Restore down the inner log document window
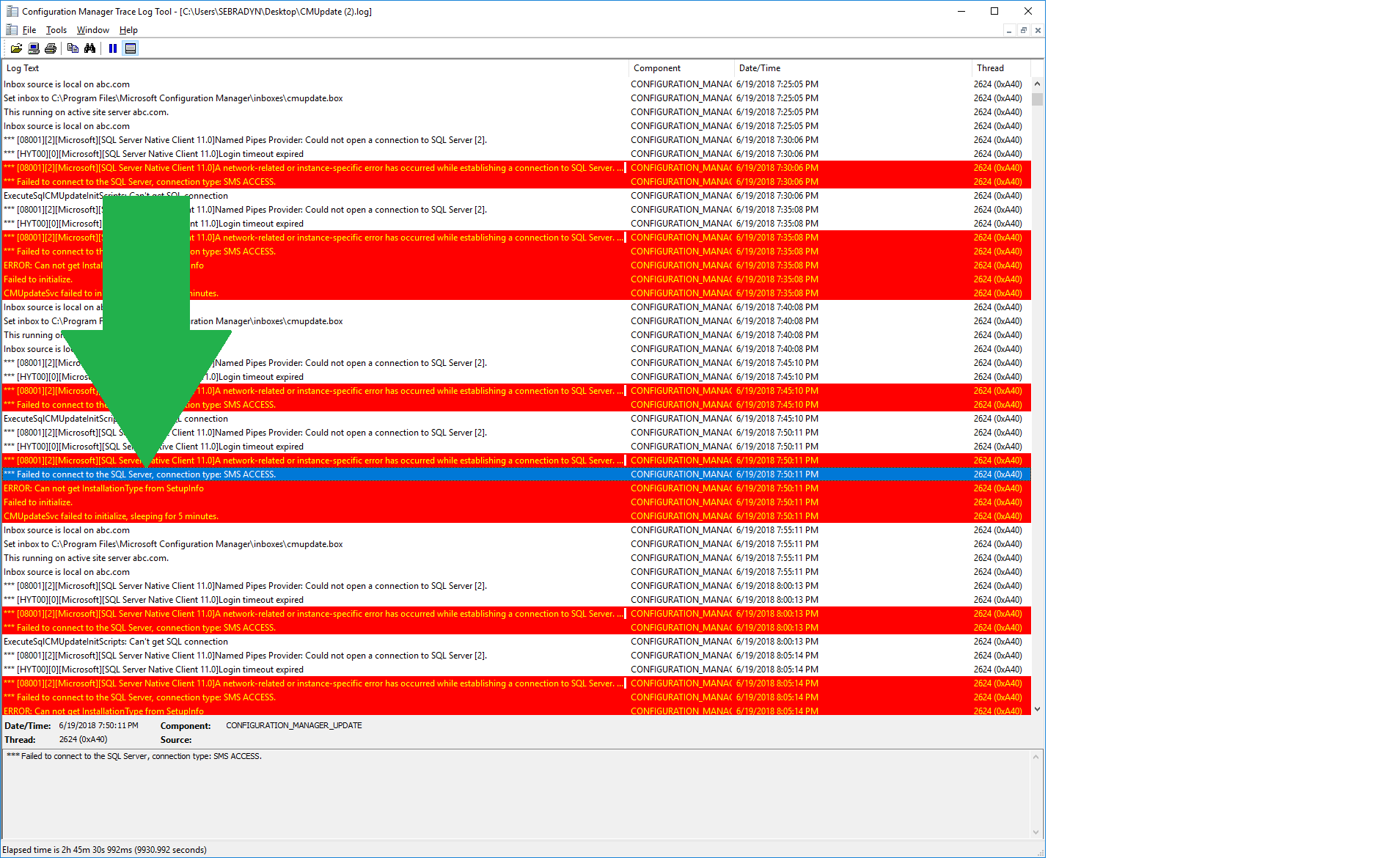The width and height of the screenshot is (1400, 858). click(1023, 31)
